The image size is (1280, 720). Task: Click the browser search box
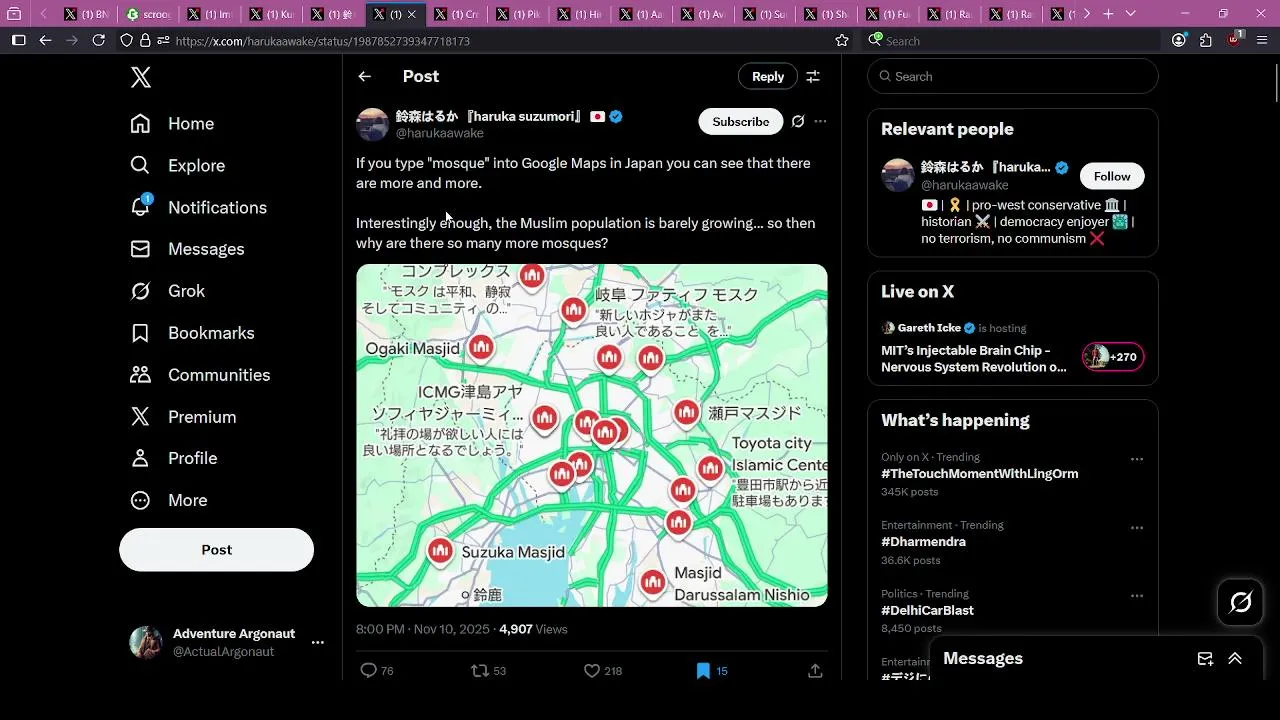click(x=1012, y=40)
